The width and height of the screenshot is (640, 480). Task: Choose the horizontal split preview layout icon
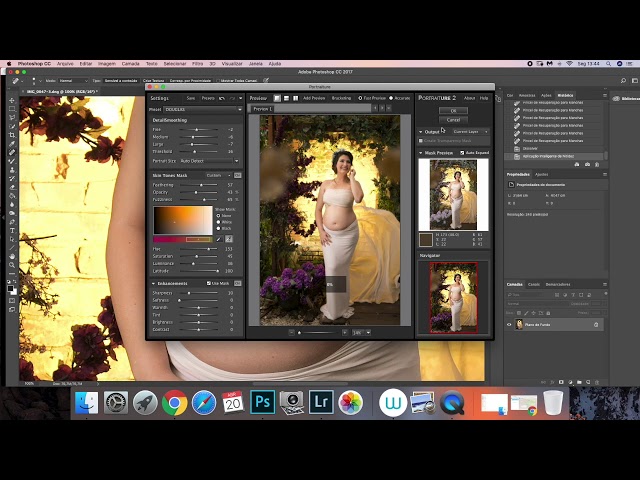point(287,98)
